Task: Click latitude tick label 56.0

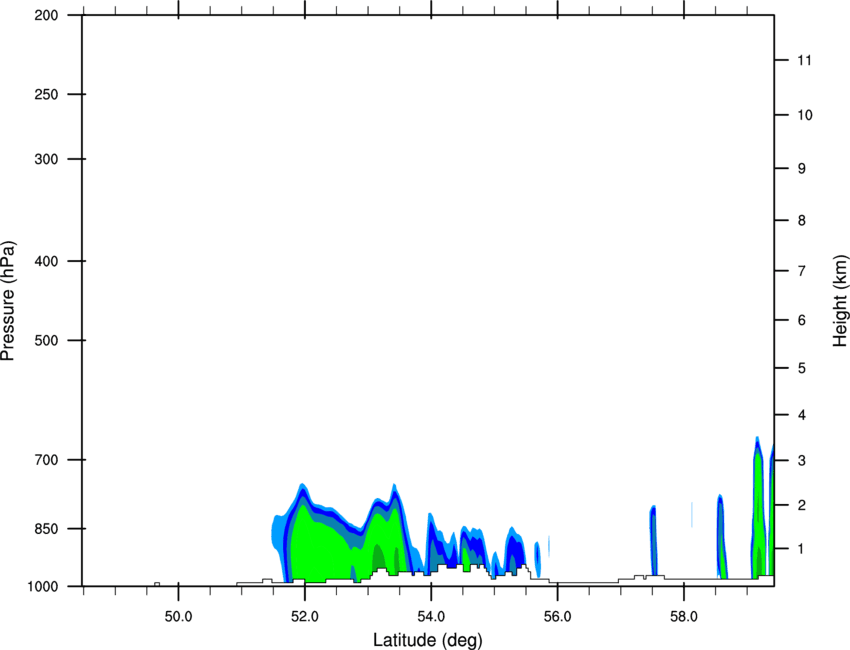Action: [x=558, y=617]
